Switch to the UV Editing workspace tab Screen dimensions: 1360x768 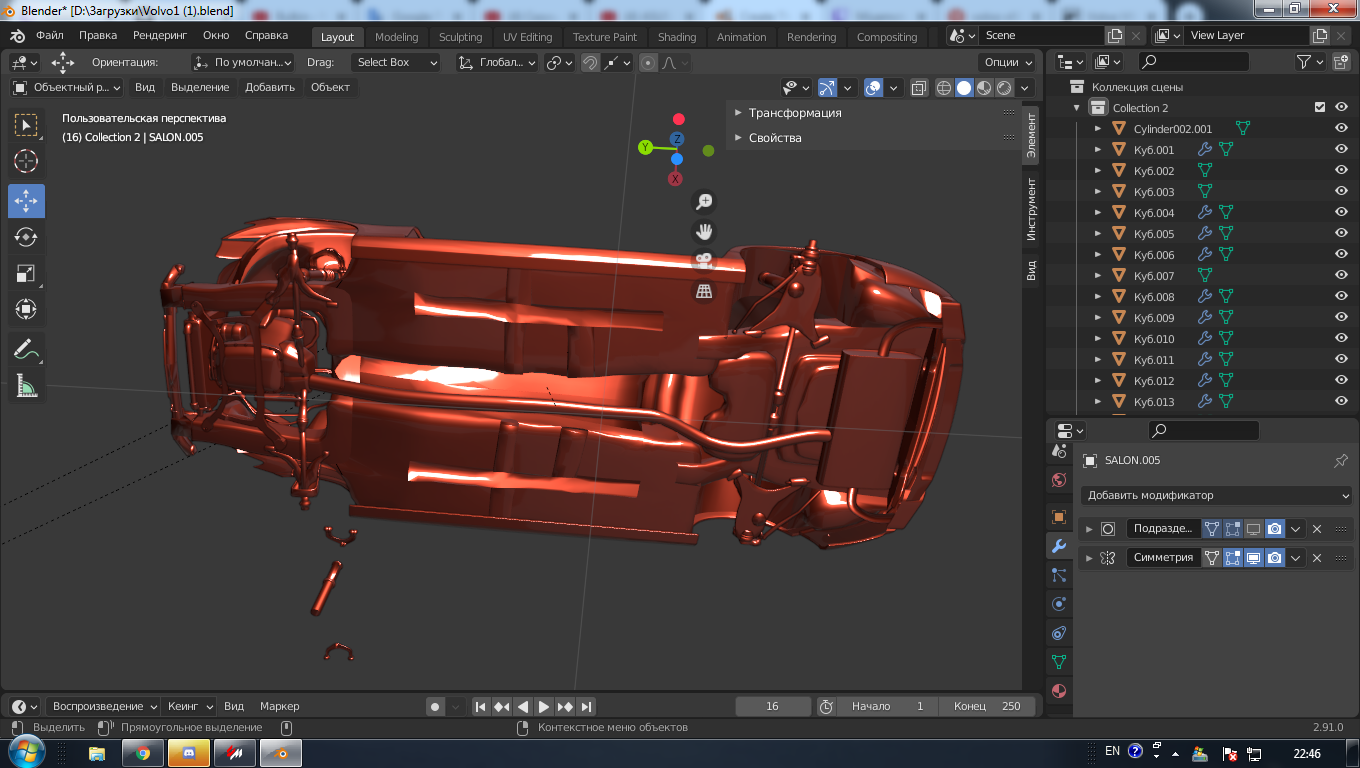[527, 37]
